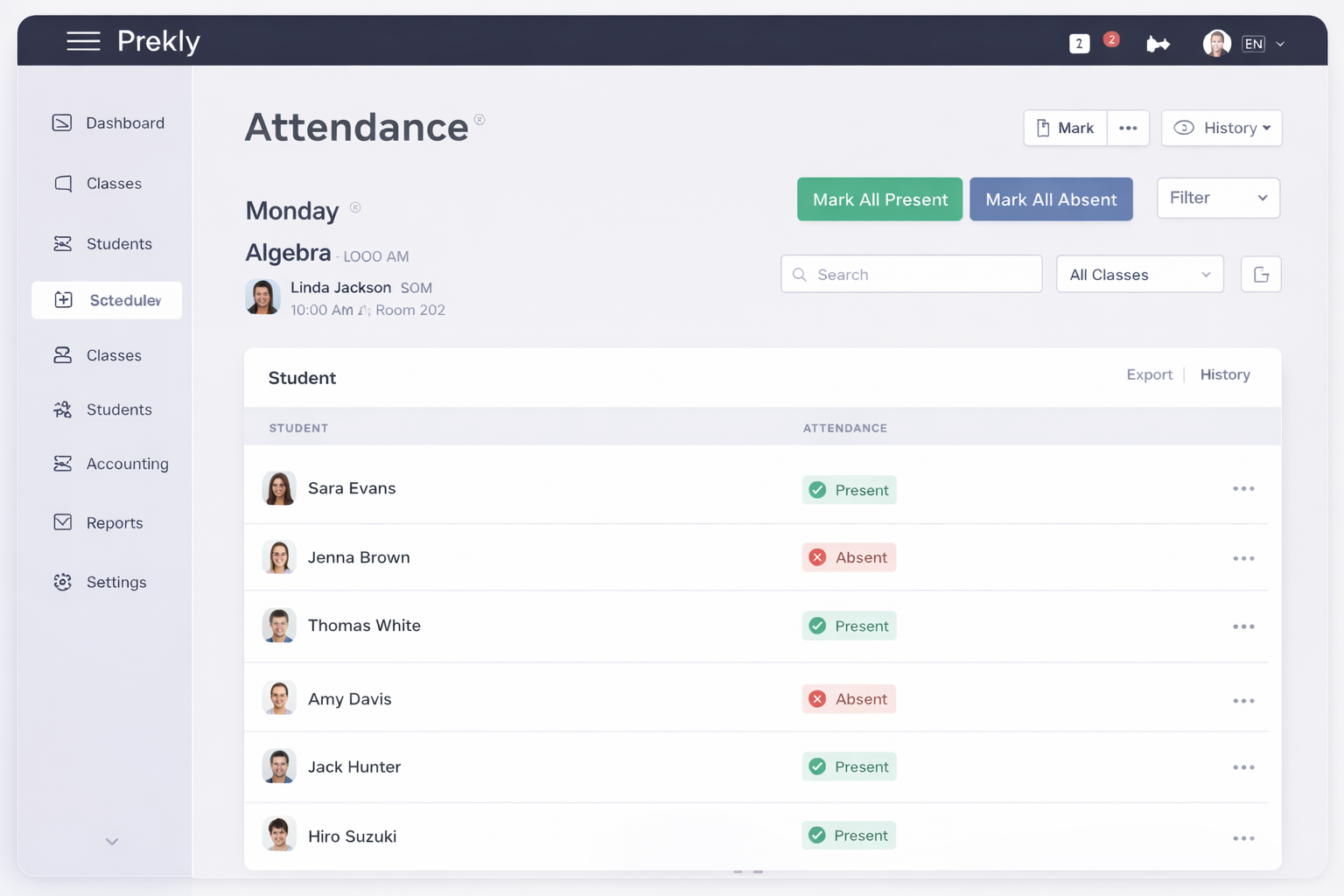Toggle Sara Evans to Absent
This screenshot has height=896, width=1344.
pos(849,489)
